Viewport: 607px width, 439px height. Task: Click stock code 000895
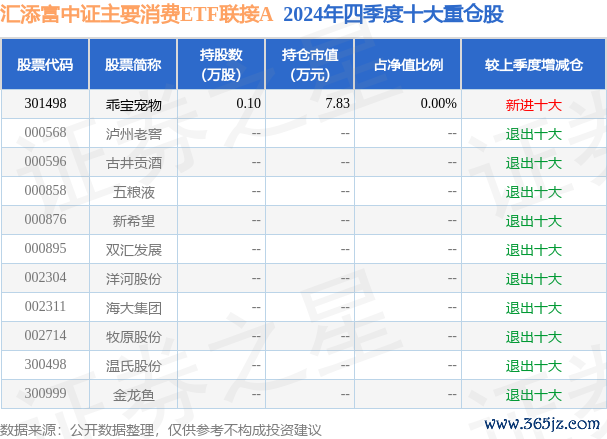point(45,249)
